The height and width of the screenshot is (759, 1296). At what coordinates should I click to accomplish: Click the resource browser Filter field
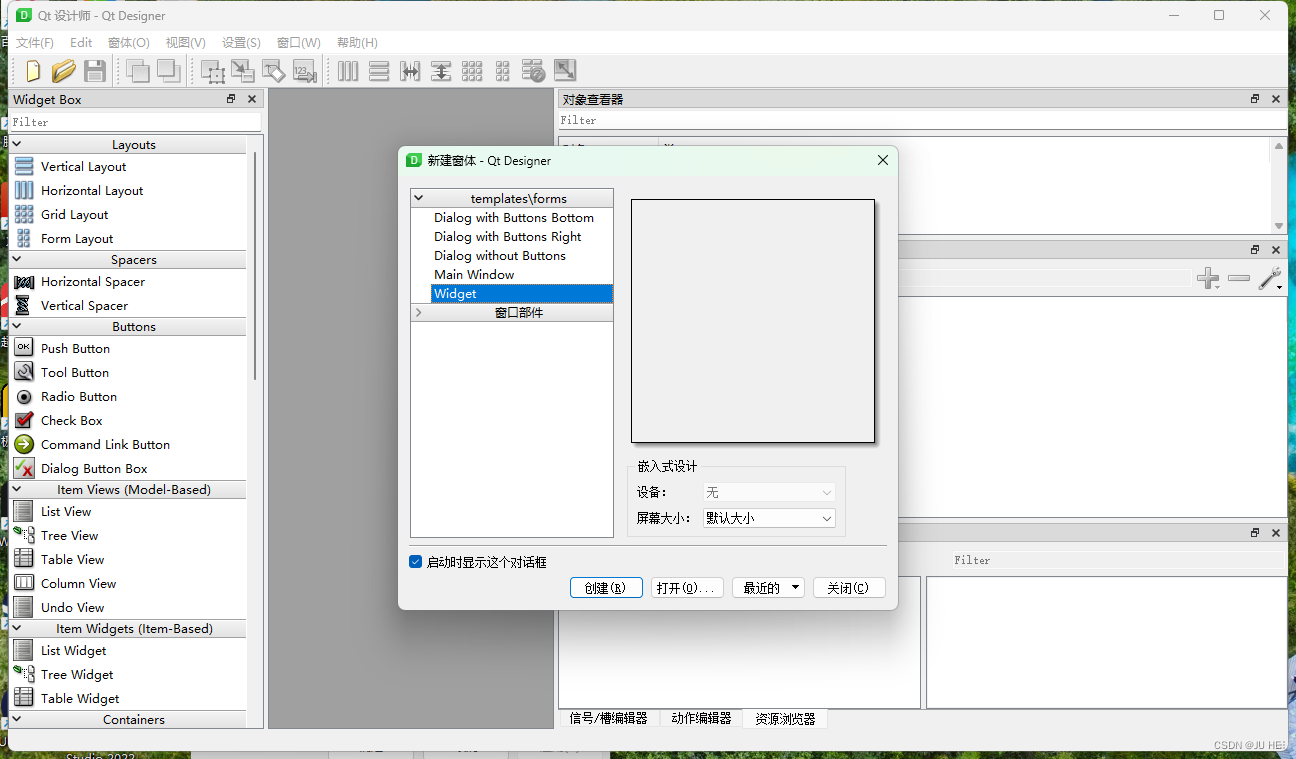pyautogui.click(x=1116, y=560)
